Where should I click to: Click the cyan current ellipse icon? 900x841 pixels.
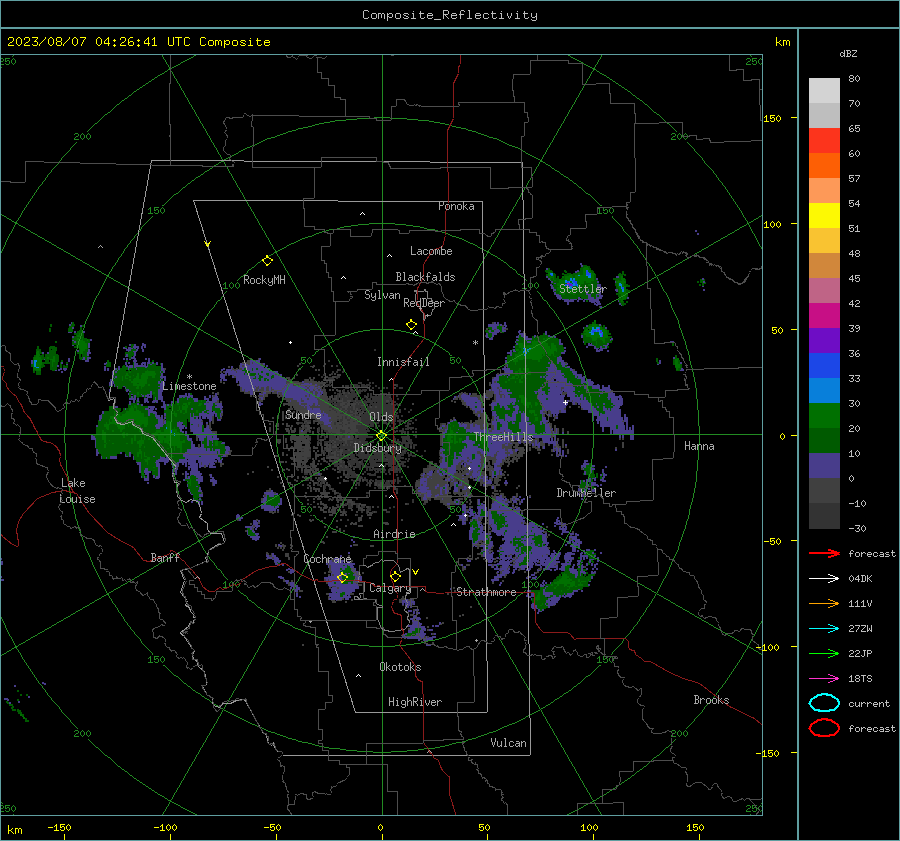824,703
